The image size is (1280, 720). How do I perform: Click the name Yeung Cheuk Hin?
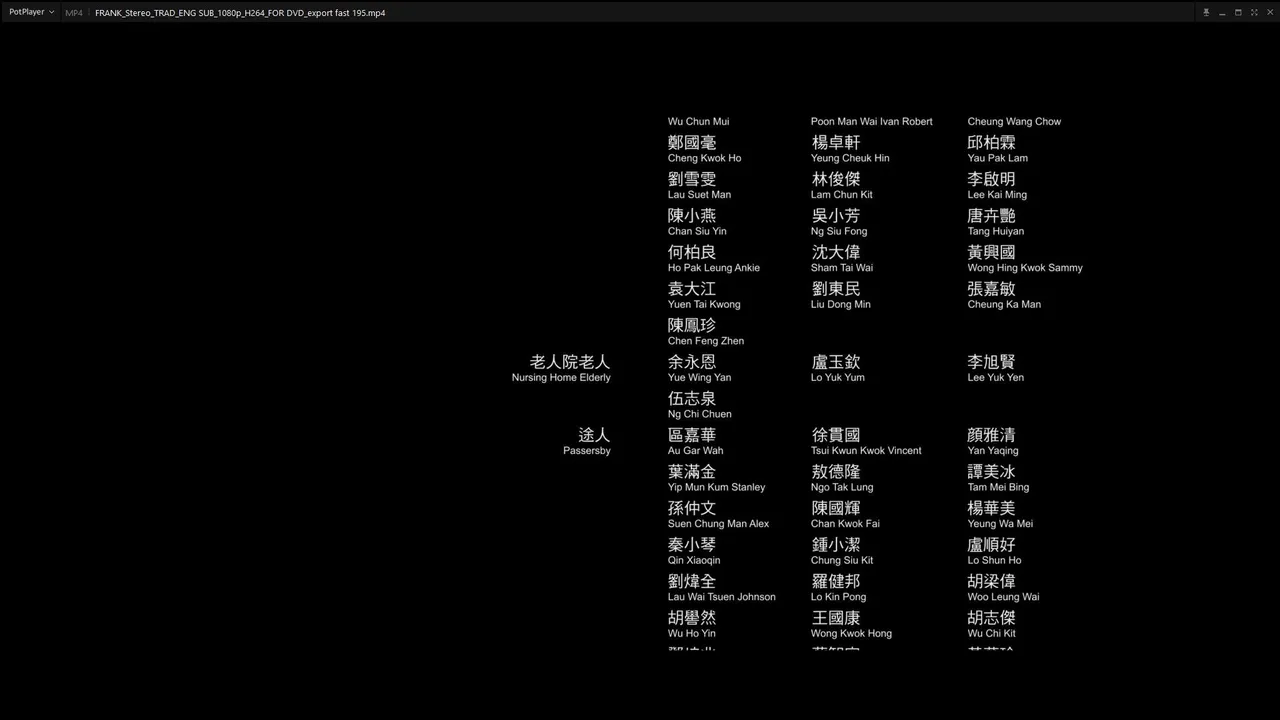[850, 158]
